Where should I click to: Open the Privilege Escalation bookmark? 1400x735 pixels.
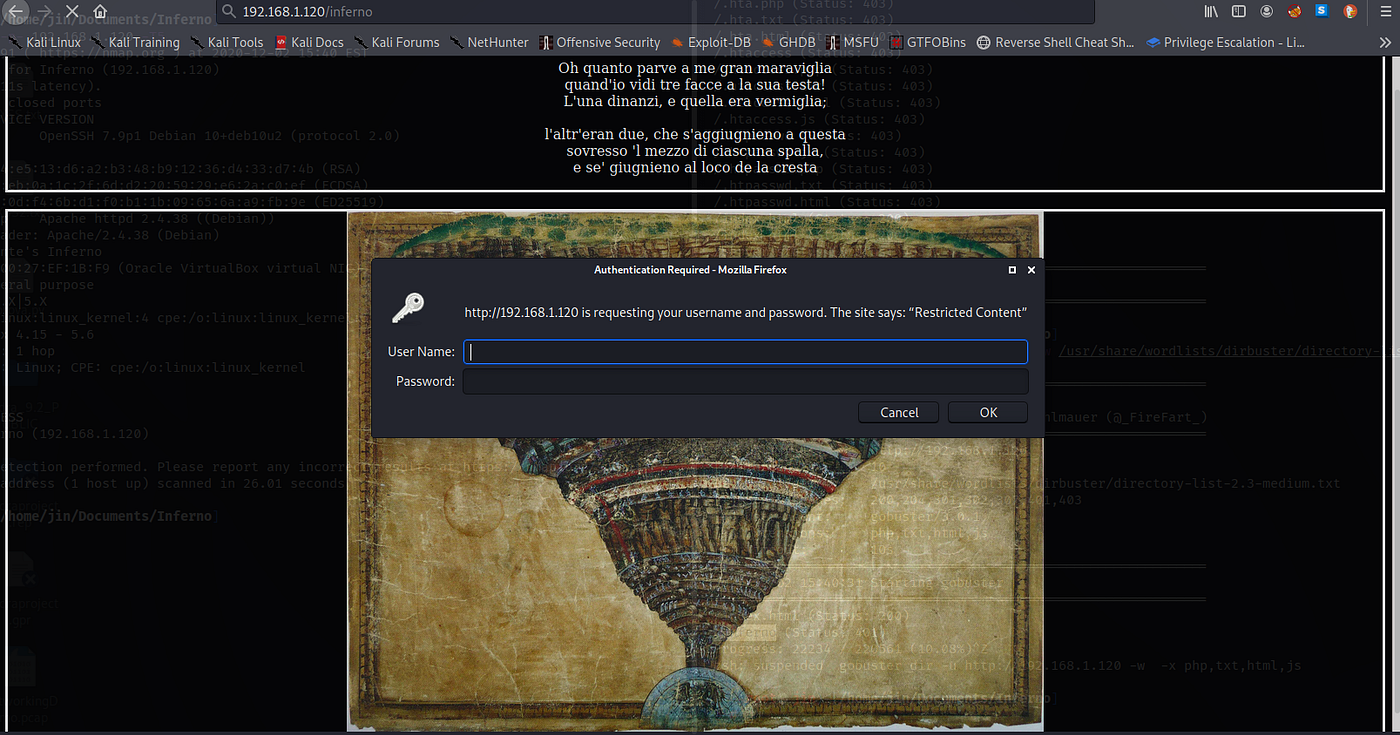(x=1225, y=42)
